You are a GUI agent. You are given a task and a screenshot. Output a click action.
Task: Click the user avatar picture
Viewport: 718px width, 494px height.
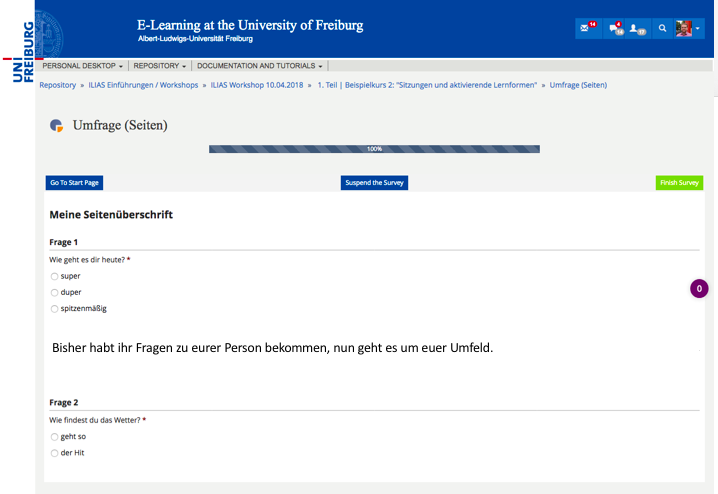(x=683, y=28)
